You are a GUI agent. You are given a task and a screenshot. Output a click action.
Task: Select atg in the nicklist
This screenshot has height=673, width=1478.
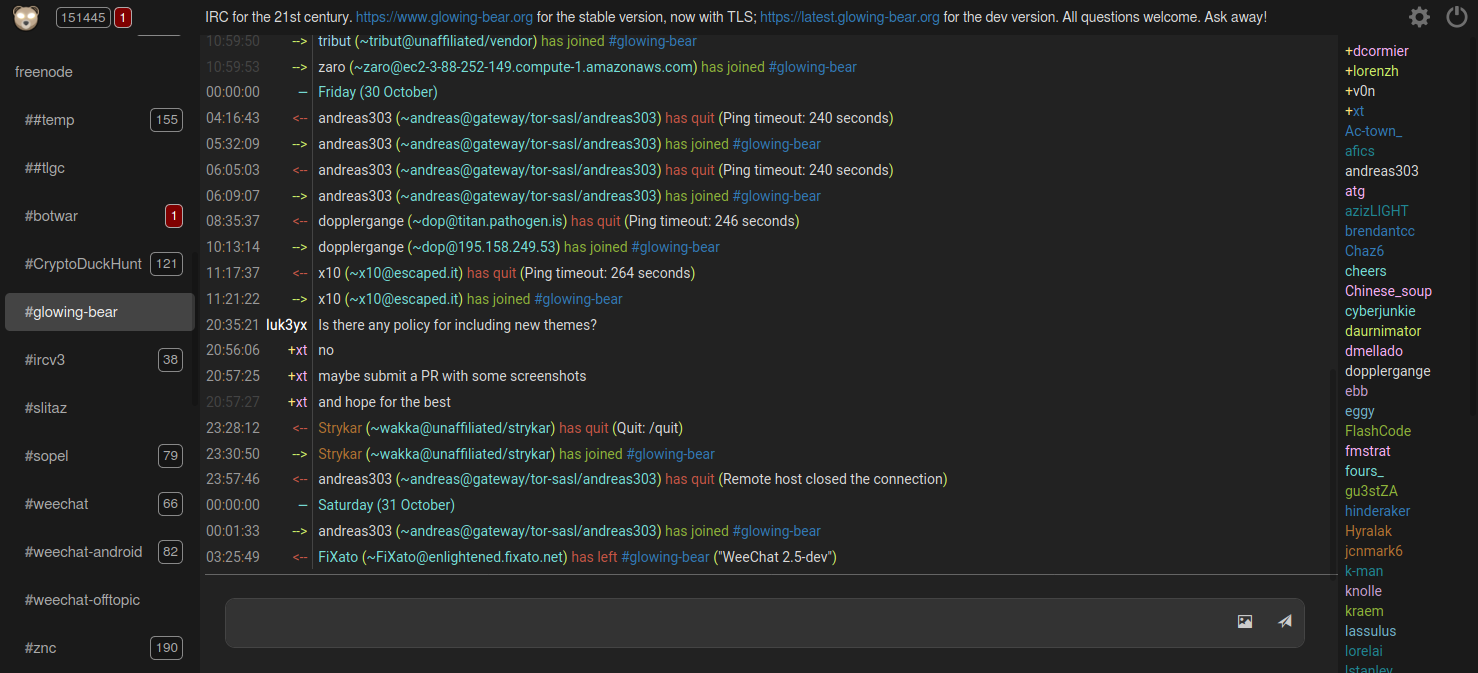[1355, 191]
